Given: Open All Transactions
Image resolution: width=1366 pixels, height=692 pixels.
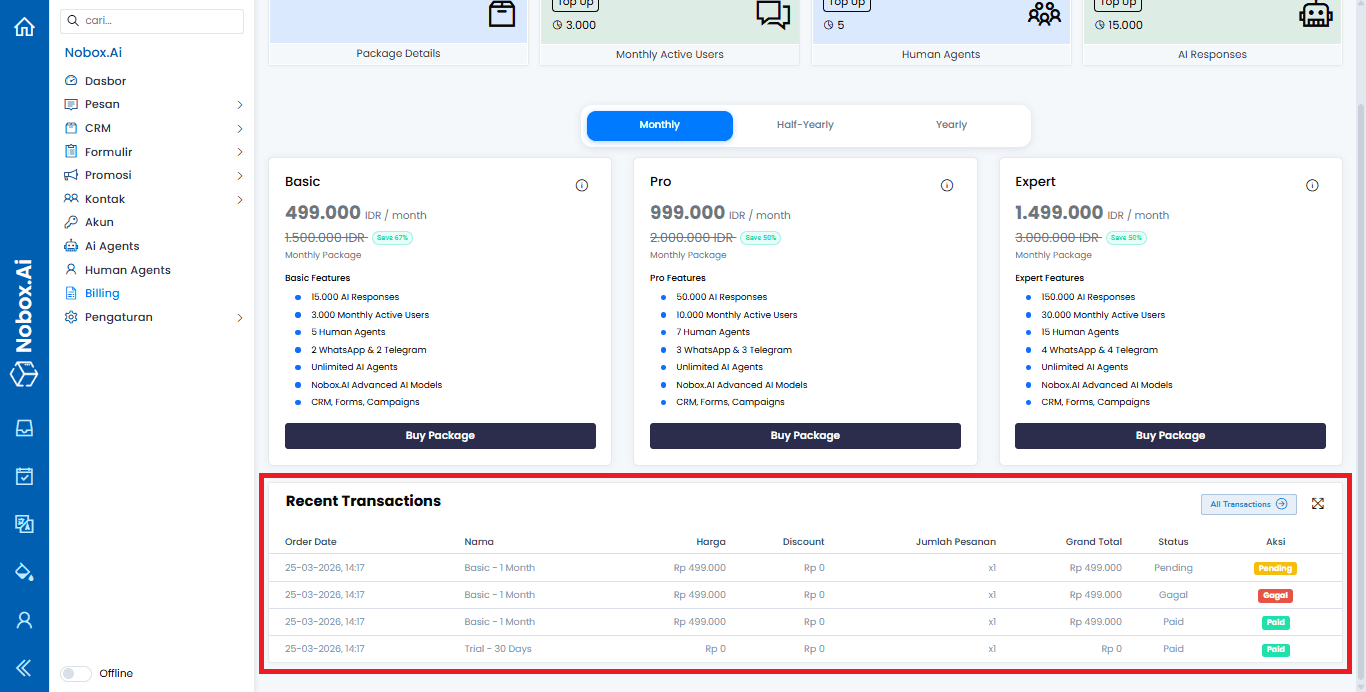Looking at the screenshot, I should pyautogui.click(x=1248, y=504).
